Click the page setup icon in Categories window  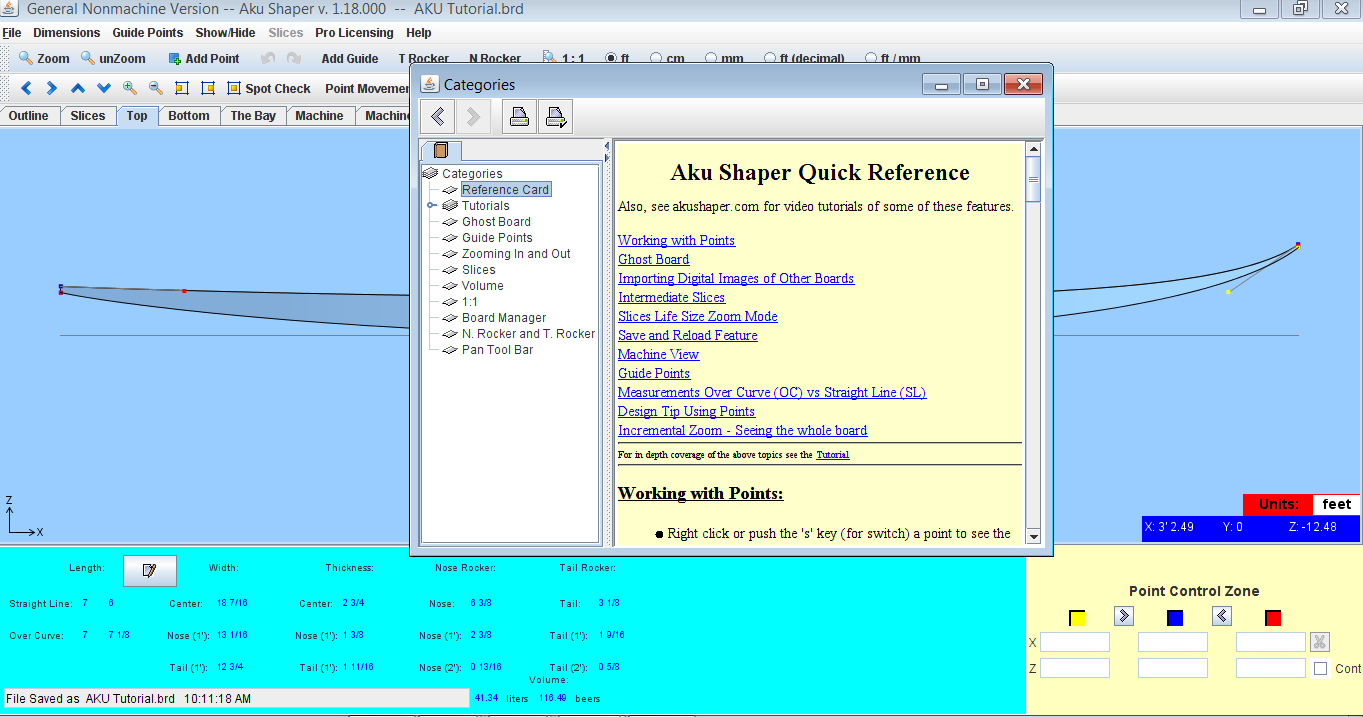556,117
